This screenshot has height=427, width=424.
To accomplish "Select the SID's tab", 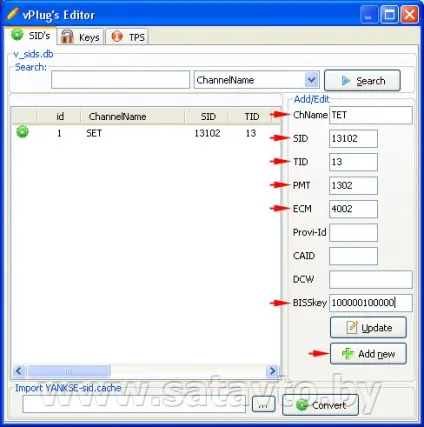I will (x=31, y=35).
